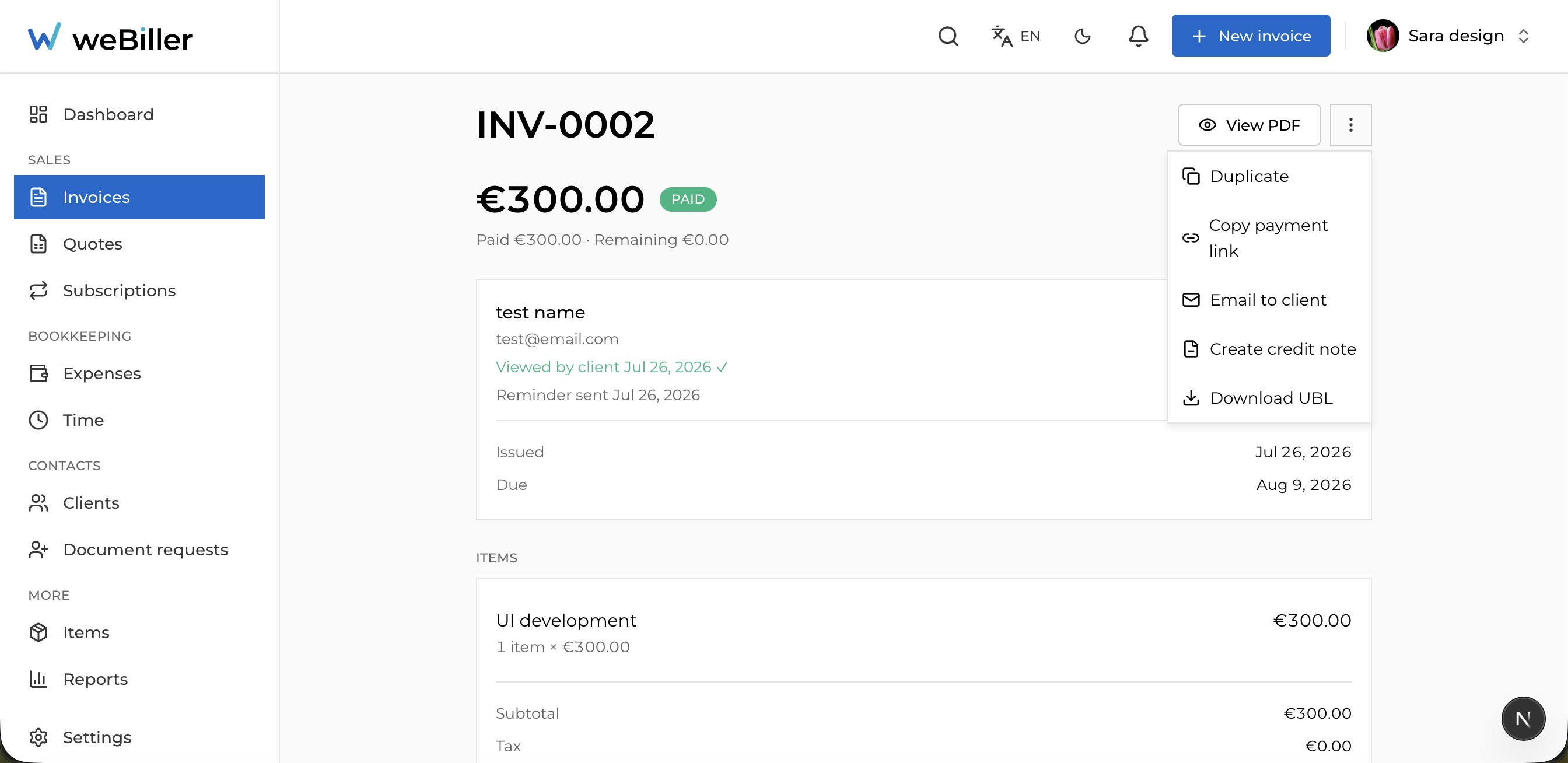The width and height of the screenshot is (1568, 763).
Task: Open notifications bell
Action: (x=1138, y=36)
